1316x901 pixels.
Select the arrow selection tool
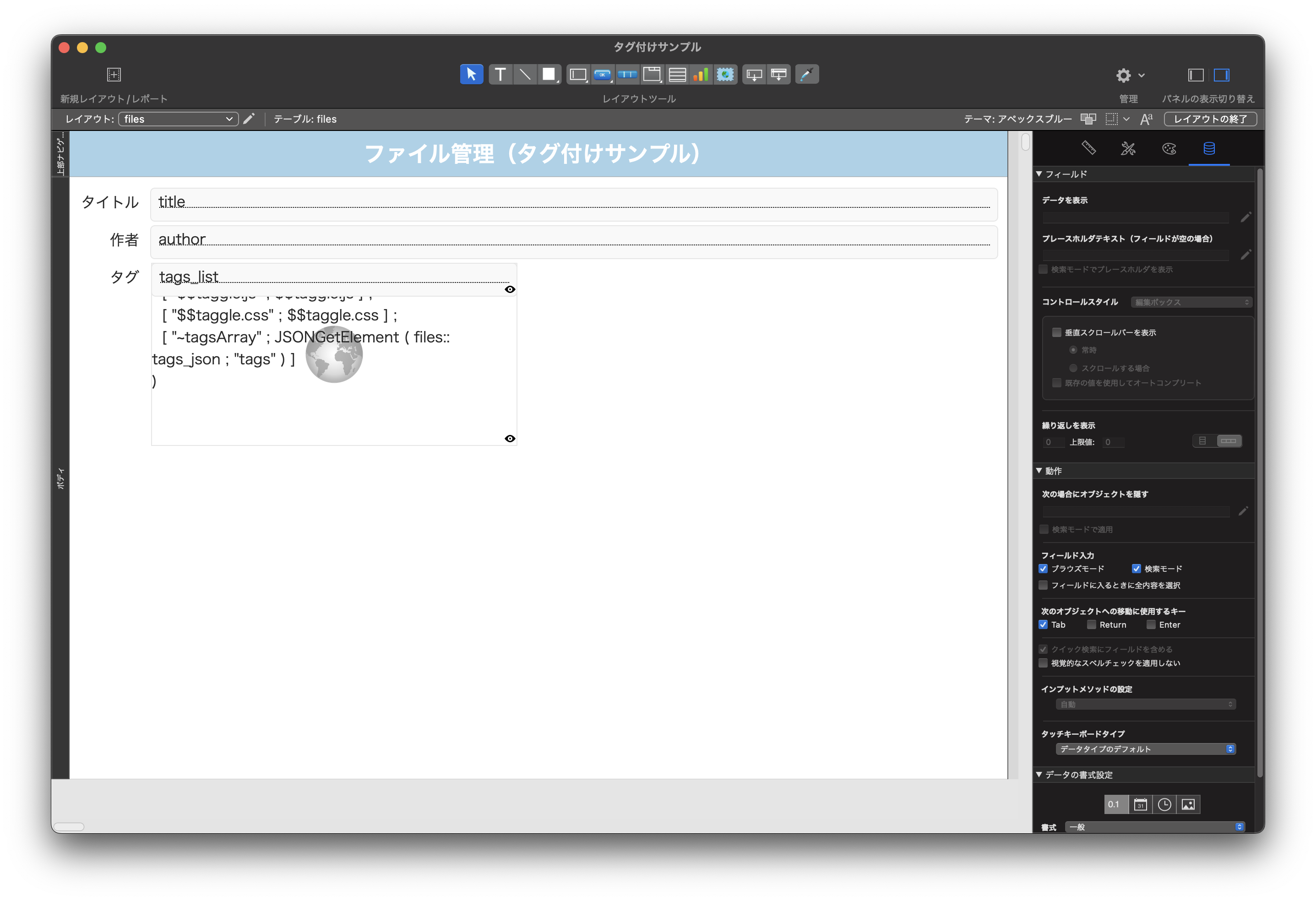pyautogui.click(x=471, y=74)
